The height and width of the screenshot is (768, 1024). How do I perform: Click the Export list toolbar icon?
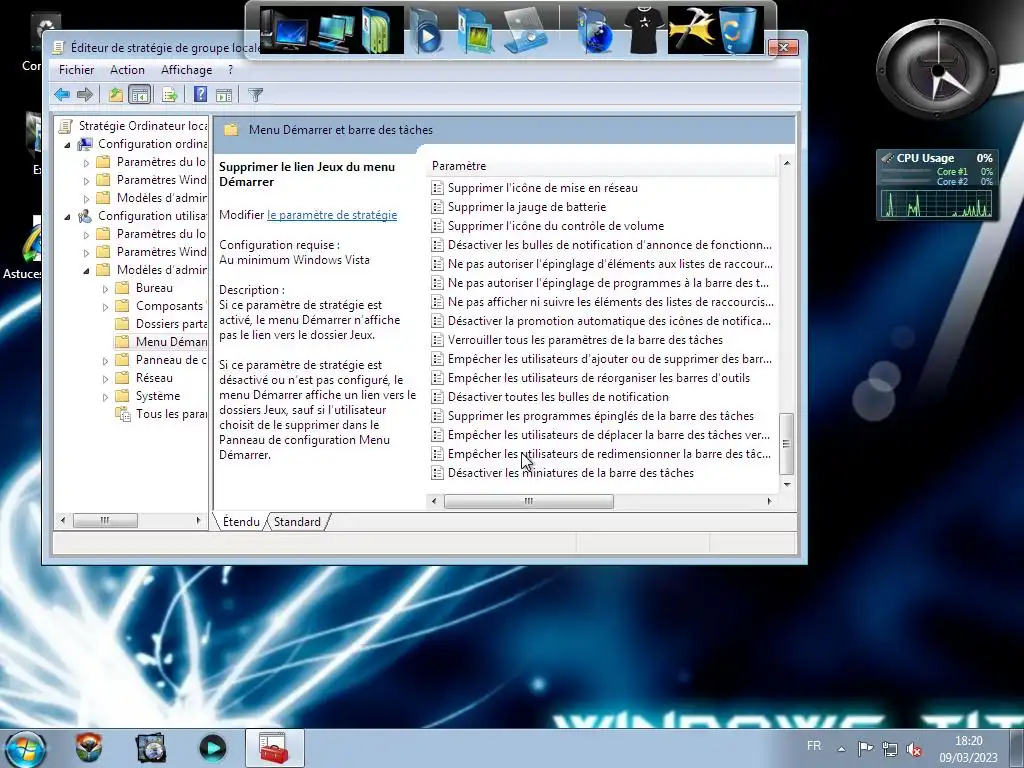click(169, 95)
